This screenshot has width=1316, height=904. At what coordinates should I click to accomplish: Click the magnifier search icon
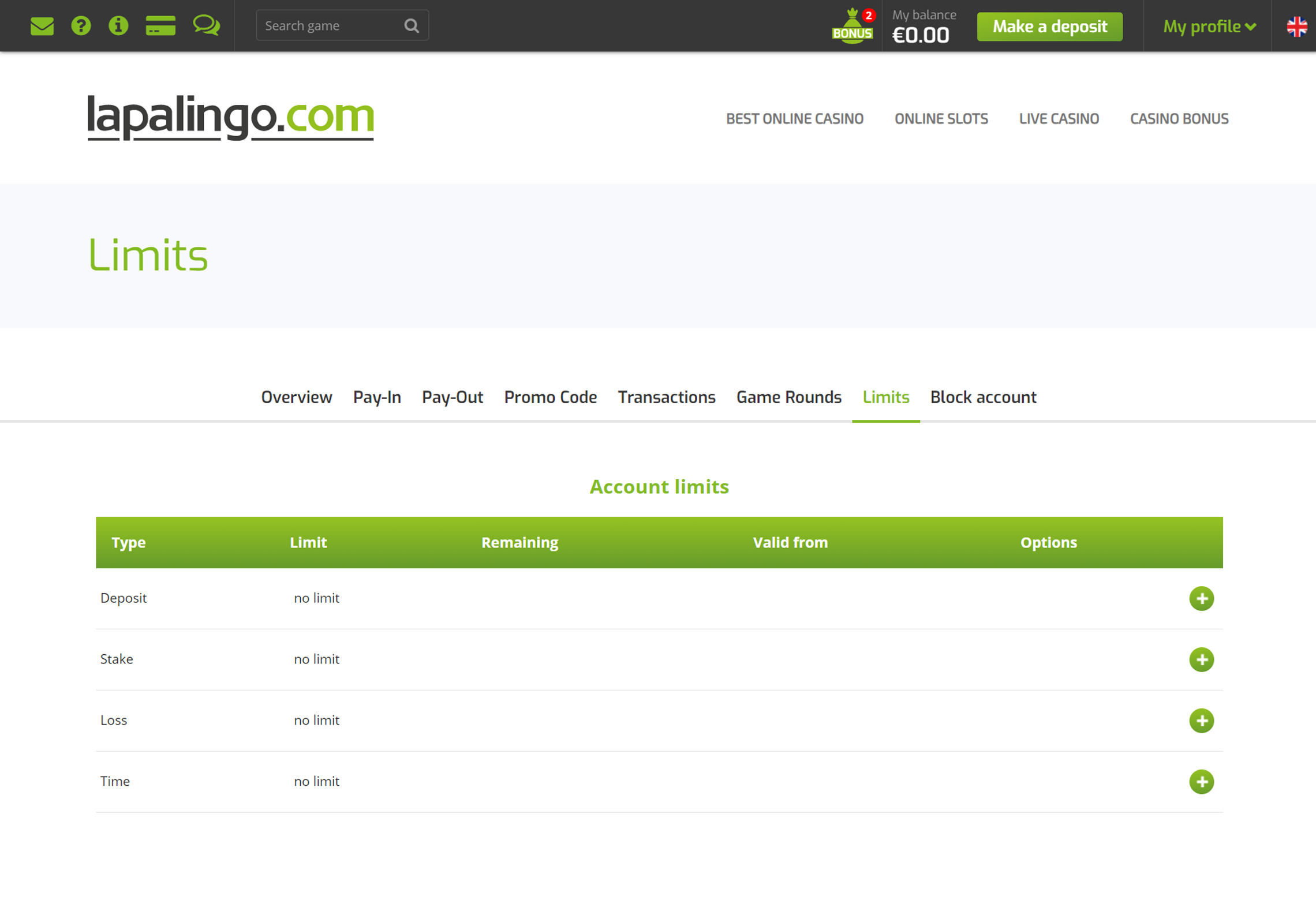pos(412,26)
